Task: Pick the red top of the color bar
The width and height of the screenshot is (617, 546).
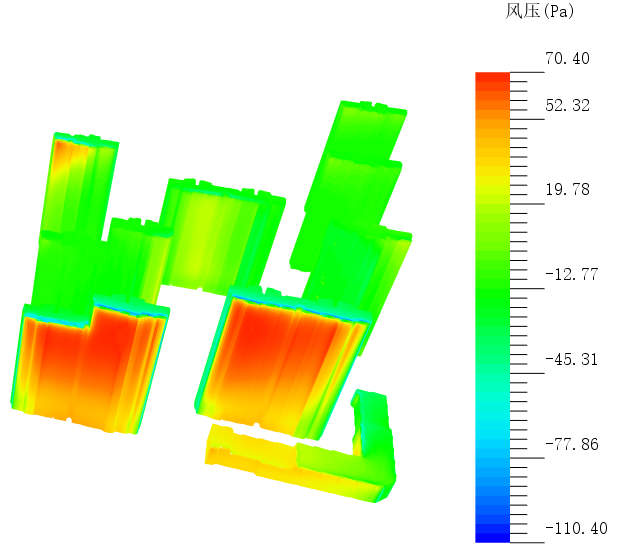Action: [x=492, y=77]
